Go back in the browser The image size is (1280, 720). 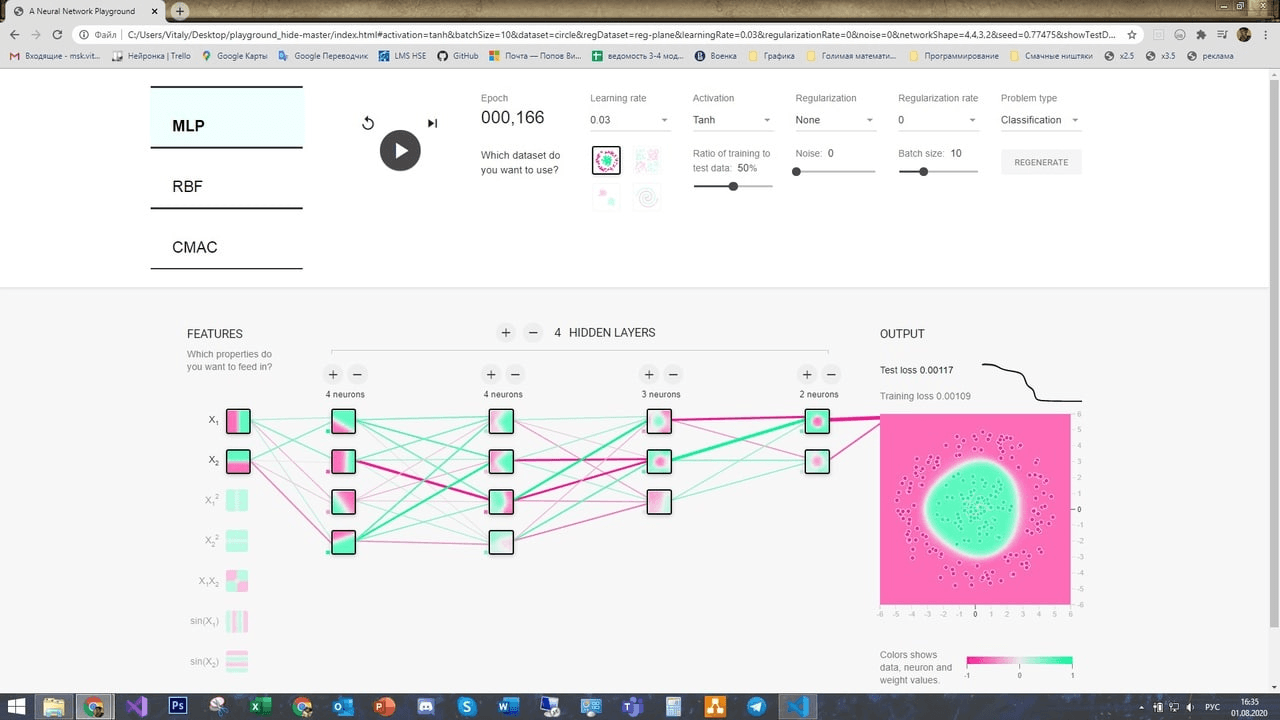coord(15,34)
